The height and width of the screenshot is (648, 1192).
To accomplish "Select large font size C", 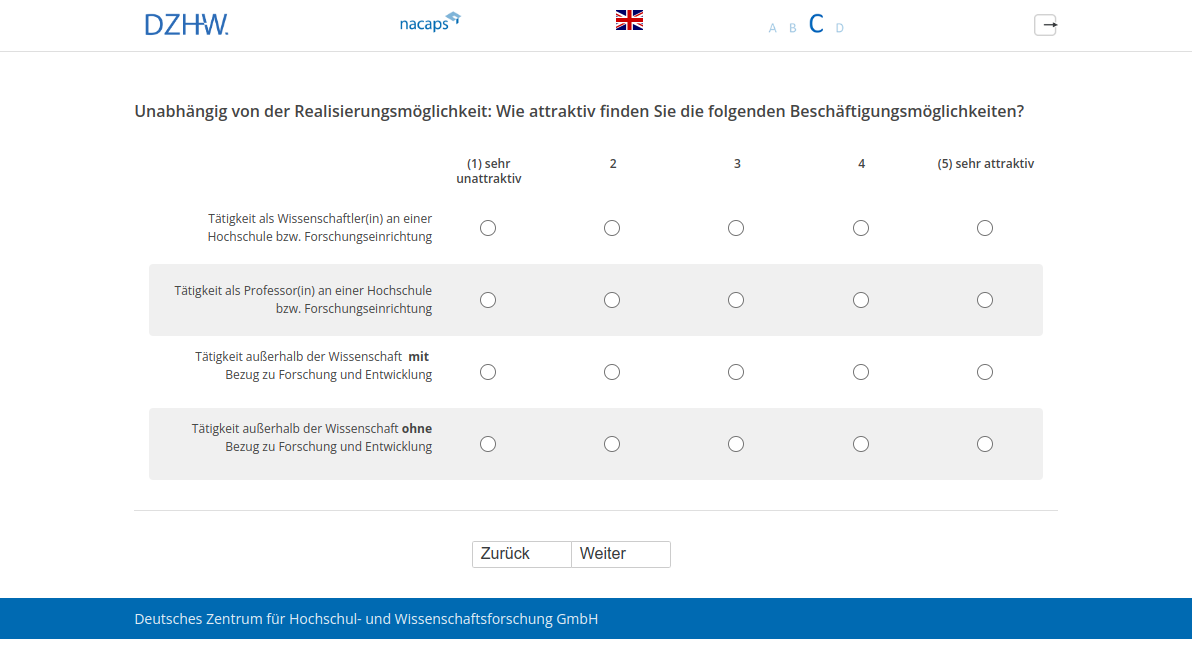I will tap(816, 25).
